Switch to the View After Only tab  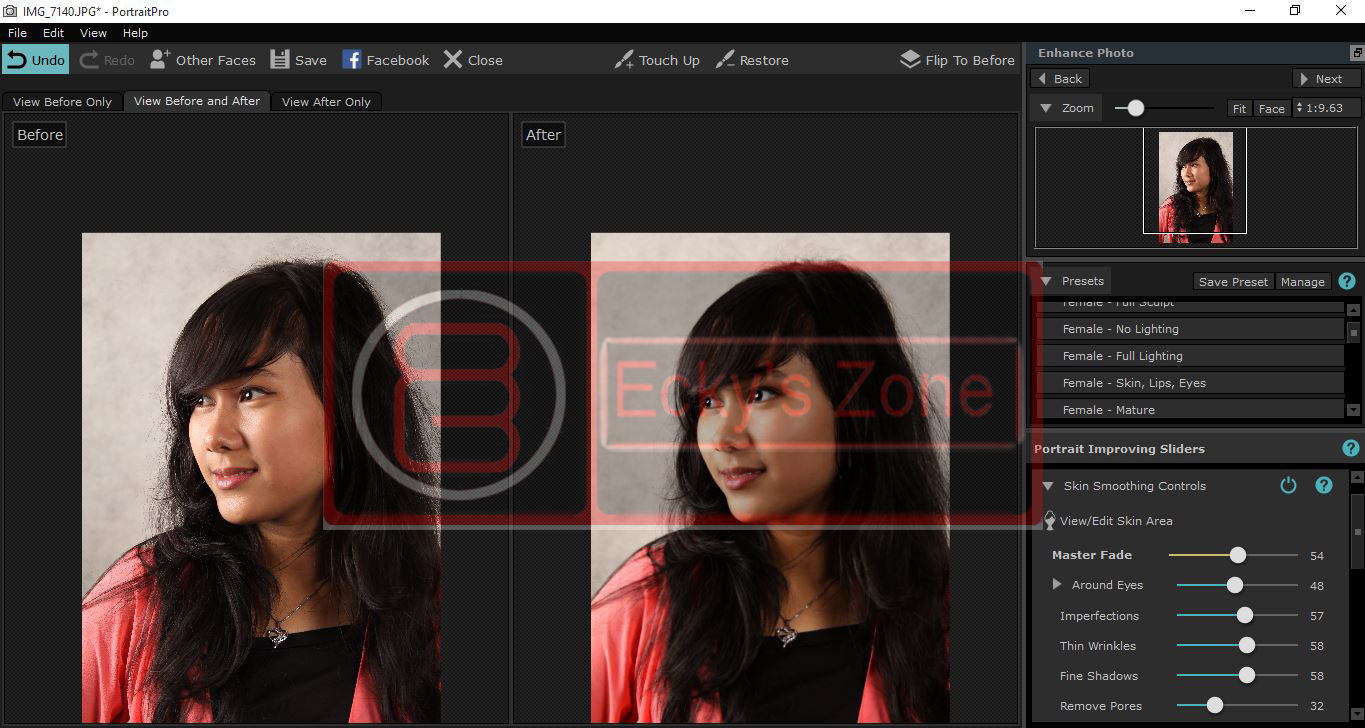[326, 102]
